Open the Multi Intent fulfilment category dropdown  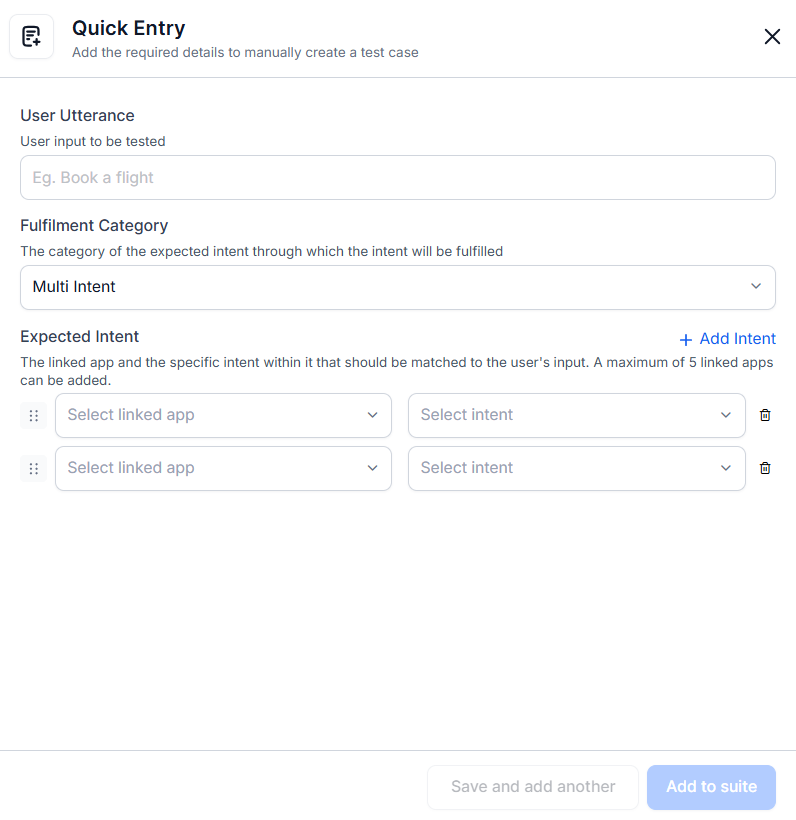pyautogui.click(x=397, y=287)
